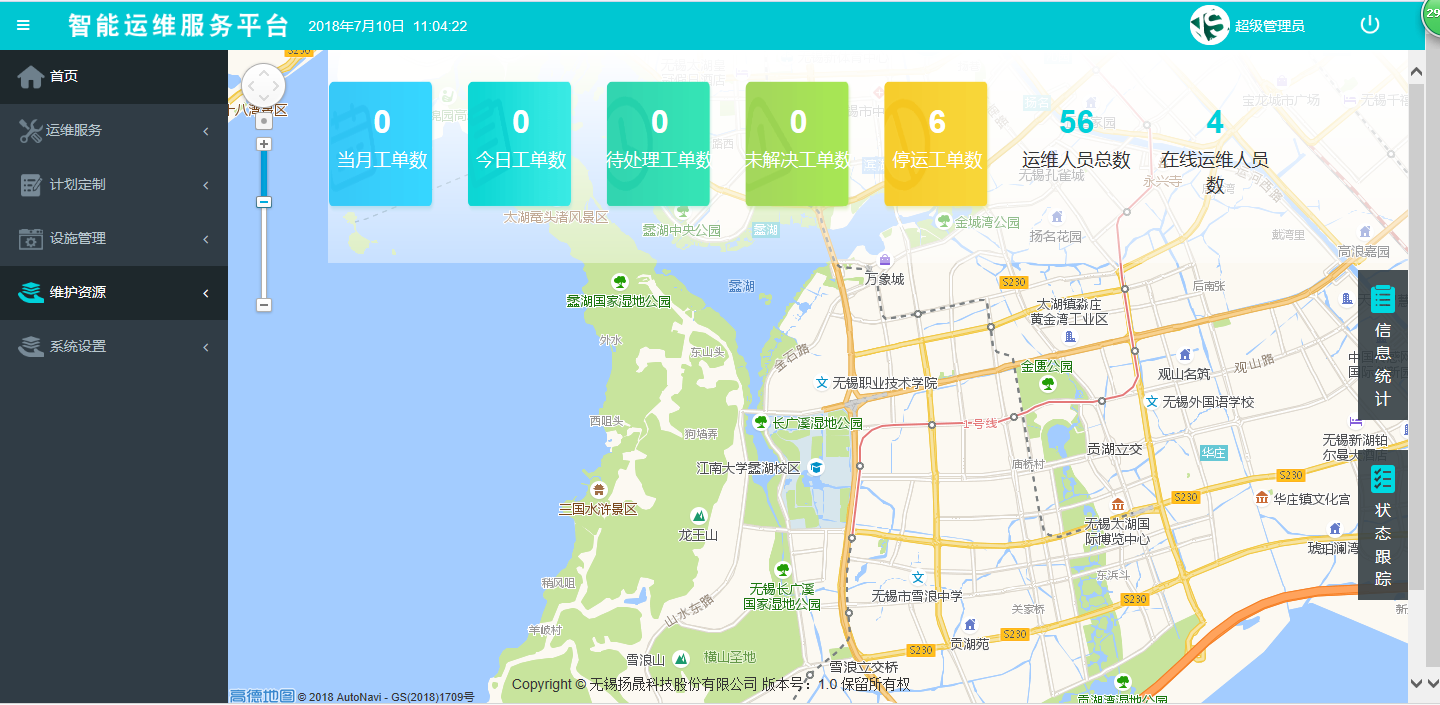Click the 运维服务 wrench icon
Image resolution: width=1440 pixels, height=705 pixels.
coord(31,130)
